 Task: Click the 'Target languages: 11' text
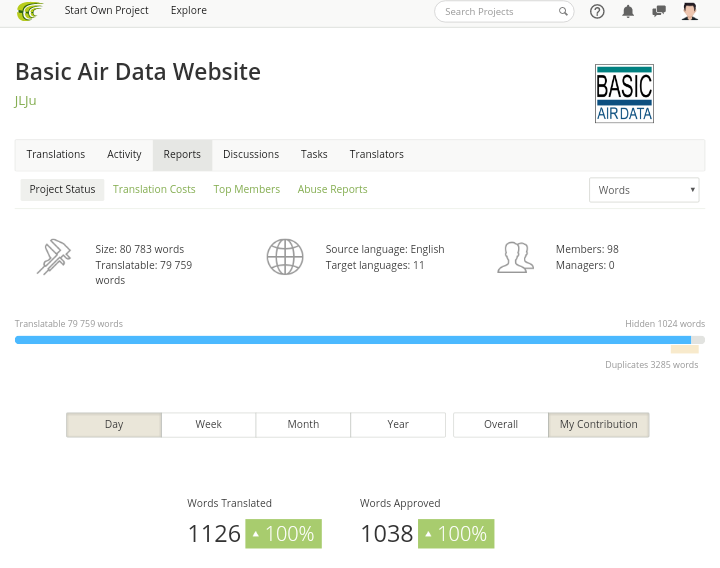click(375, 265)
